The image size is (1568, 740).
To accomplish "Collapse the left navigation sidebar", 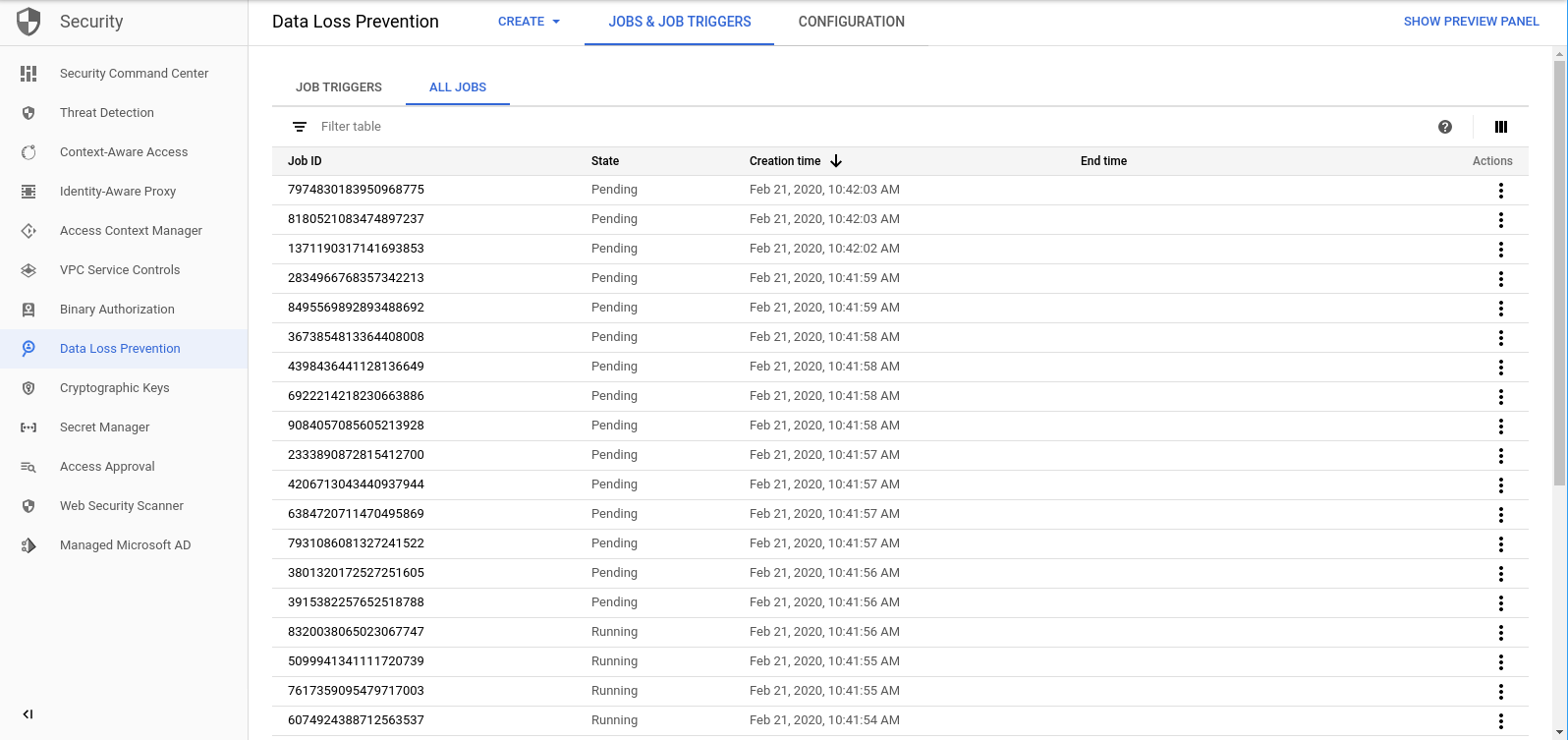I will point(28,714).
